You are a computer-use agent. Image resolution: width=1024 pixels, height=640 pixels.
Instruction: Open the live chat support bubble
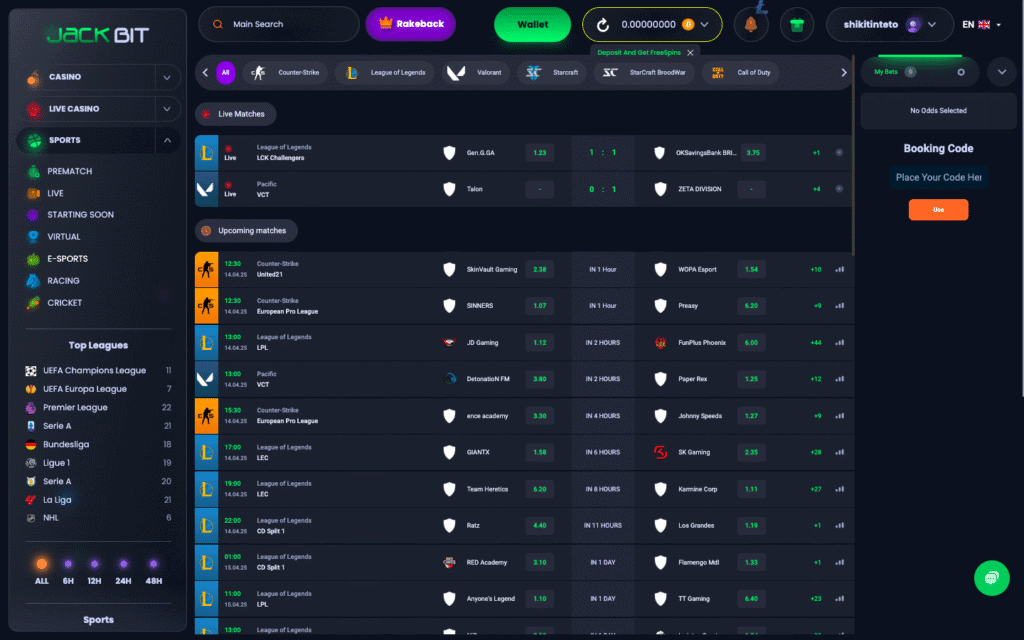(x=991, y=578)
